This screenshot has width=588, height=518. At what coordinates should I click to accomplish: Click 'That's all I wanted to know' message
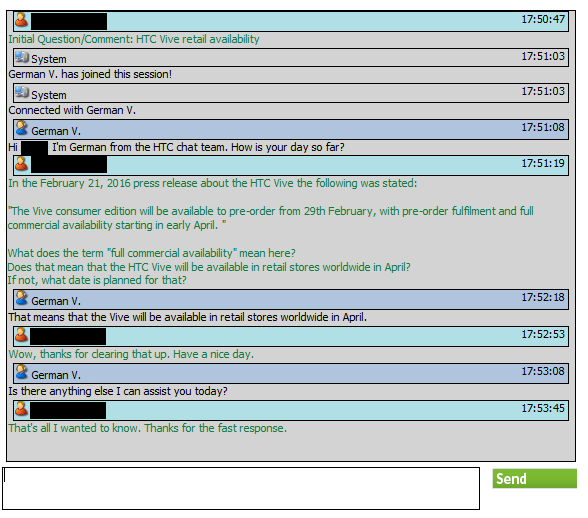(147, 428)
